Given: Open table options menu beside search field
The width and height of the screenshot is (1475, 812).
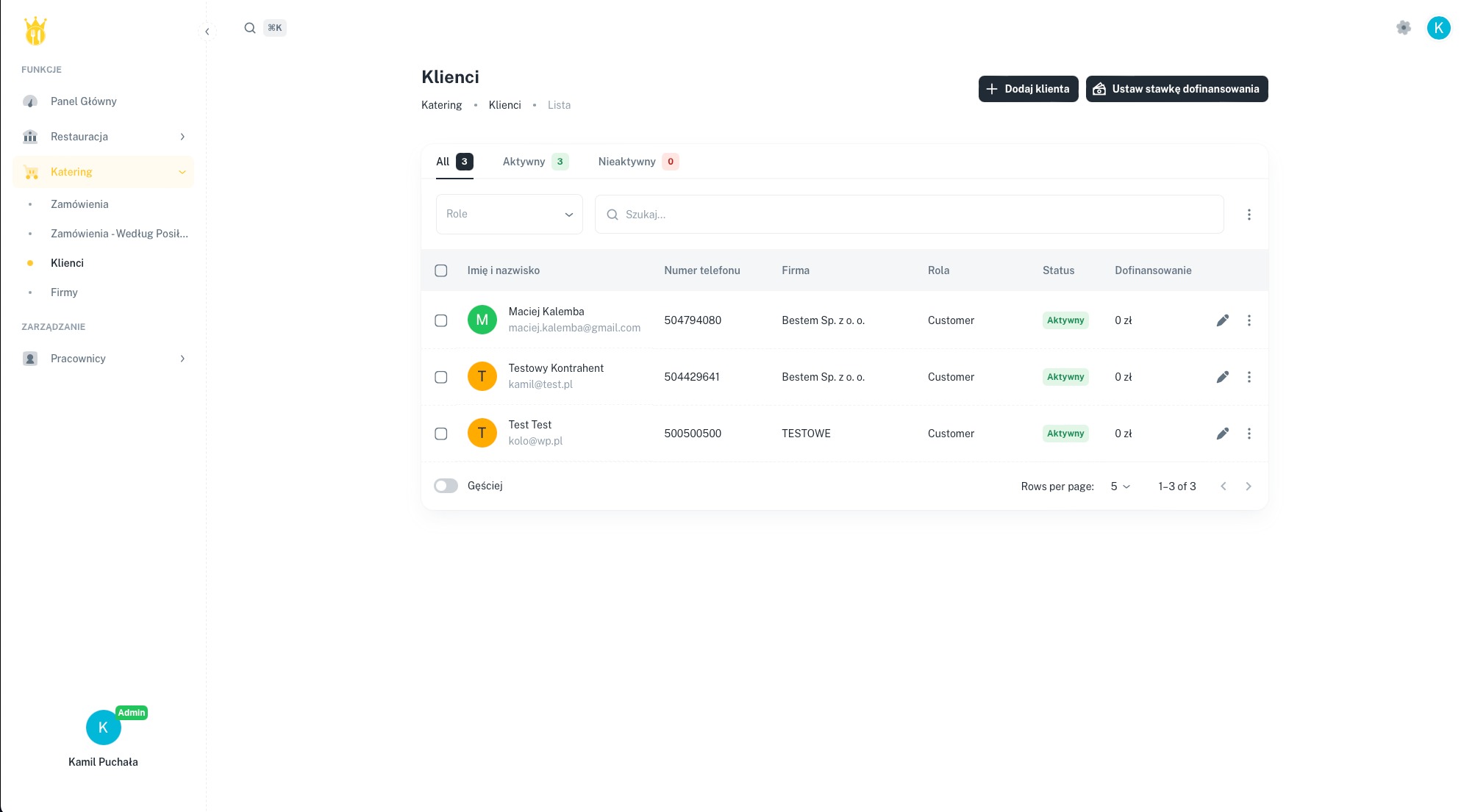Looking at the screenshot, I should pyautogui.click(x=1249, y=215).
